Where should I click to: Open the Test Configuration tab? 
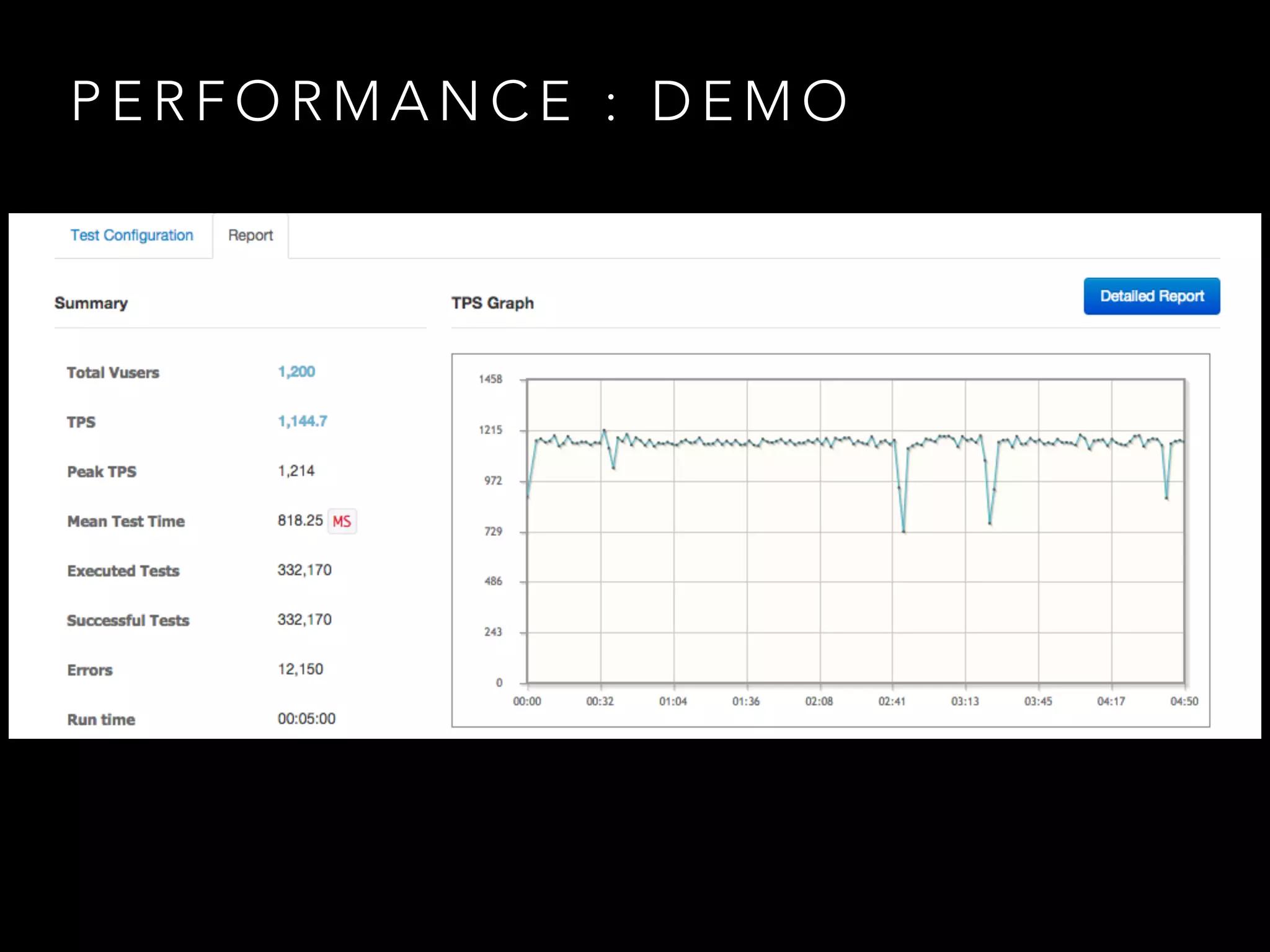[131, 236]
